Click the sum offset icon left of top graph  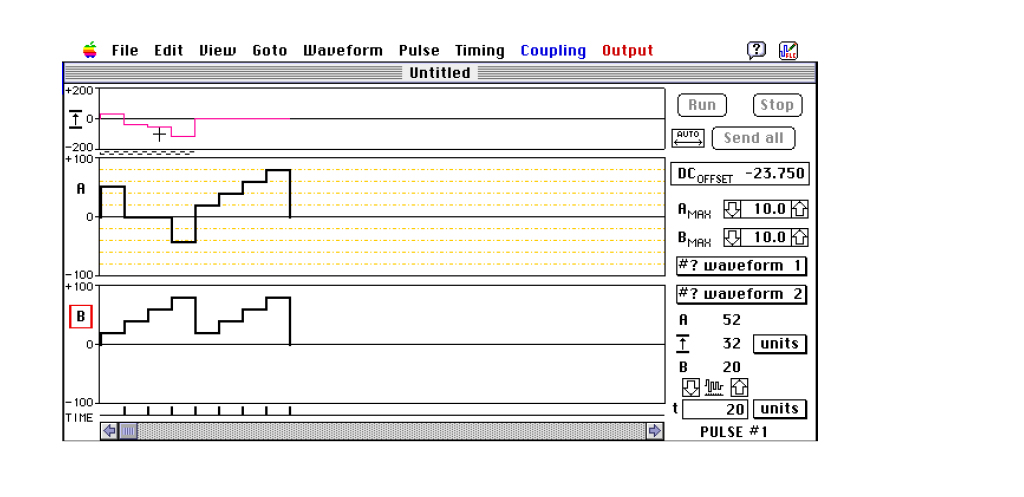76,119
